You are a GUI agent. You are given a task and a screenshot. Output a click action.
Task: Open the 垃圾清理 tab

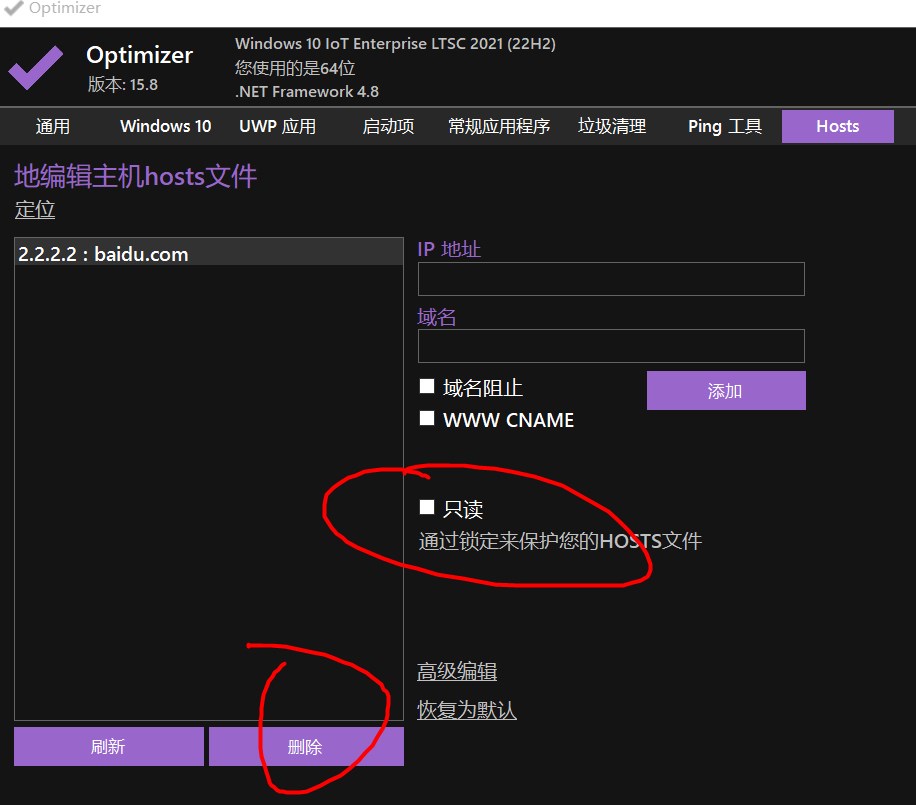tap(612, 126)
